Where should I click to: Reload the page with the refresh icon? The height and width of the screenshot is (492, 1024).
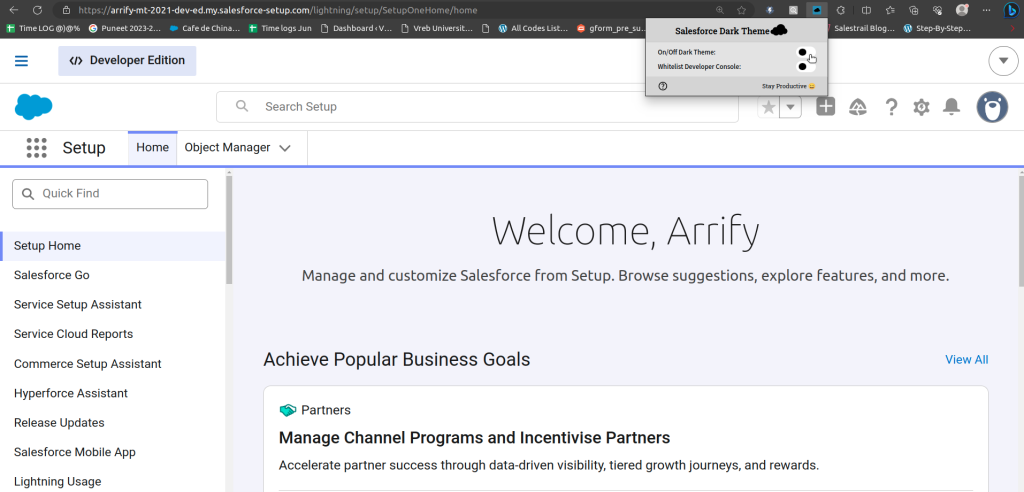click(x=37, y=10)
